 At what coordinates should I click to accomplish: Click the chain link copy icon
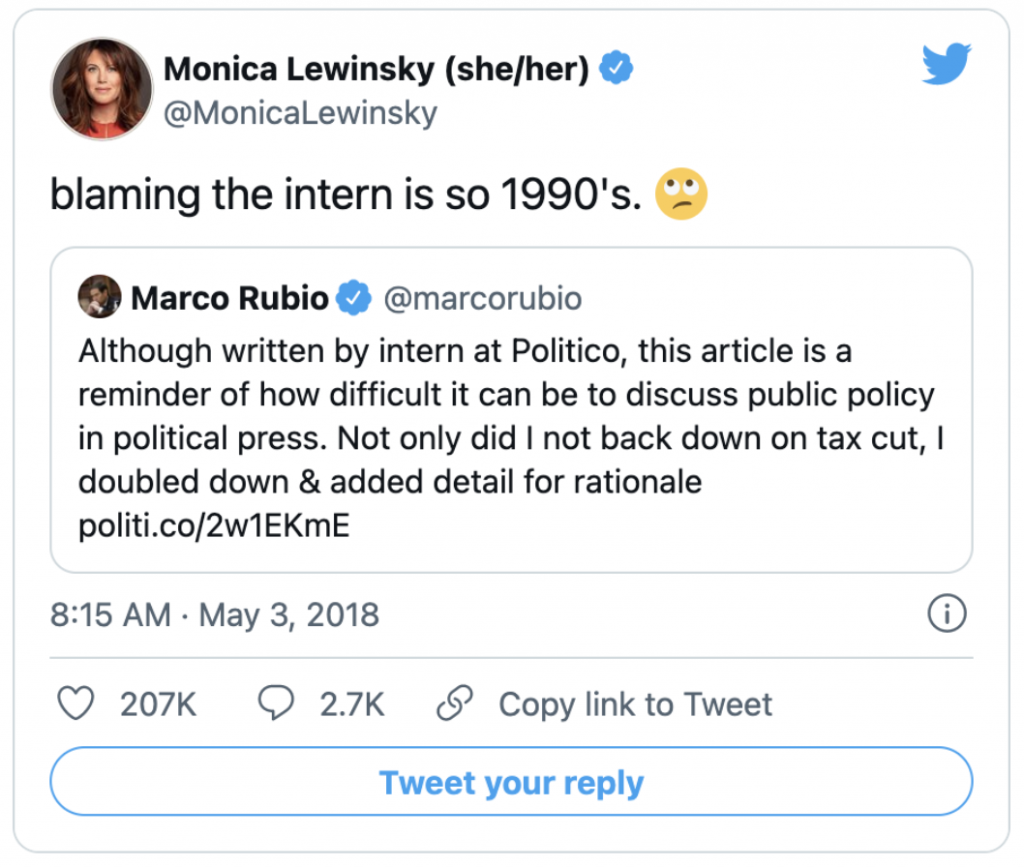click(454, 703)
